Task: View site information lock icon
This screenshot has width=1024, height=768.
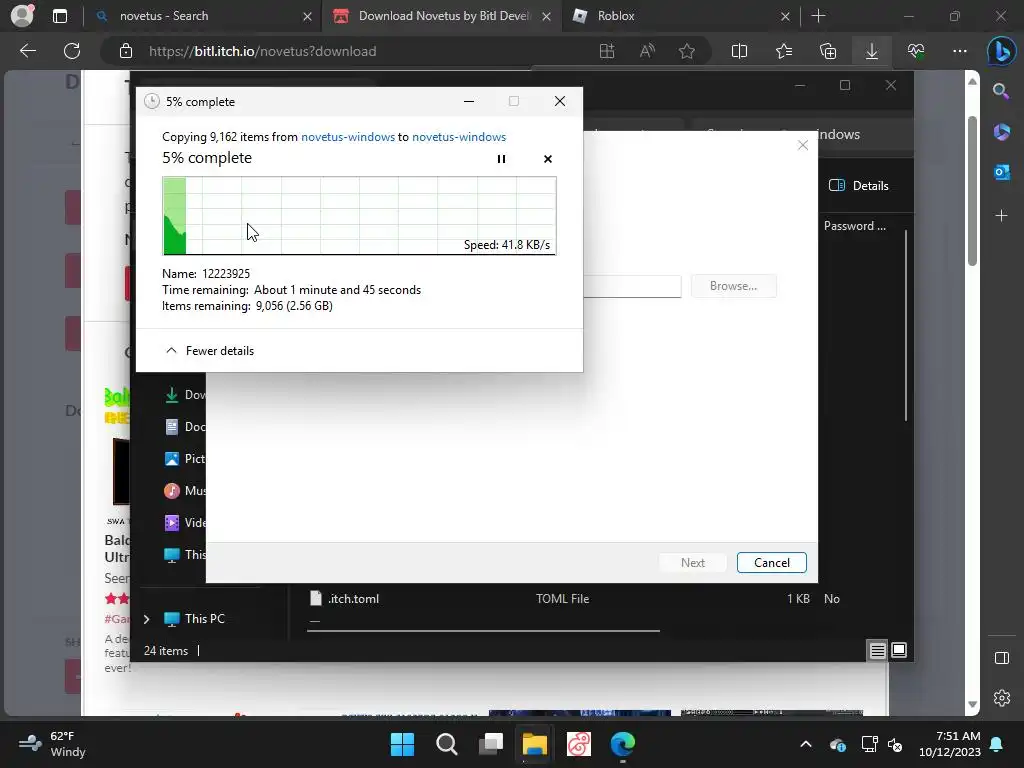Action: [x=126, y=51]
